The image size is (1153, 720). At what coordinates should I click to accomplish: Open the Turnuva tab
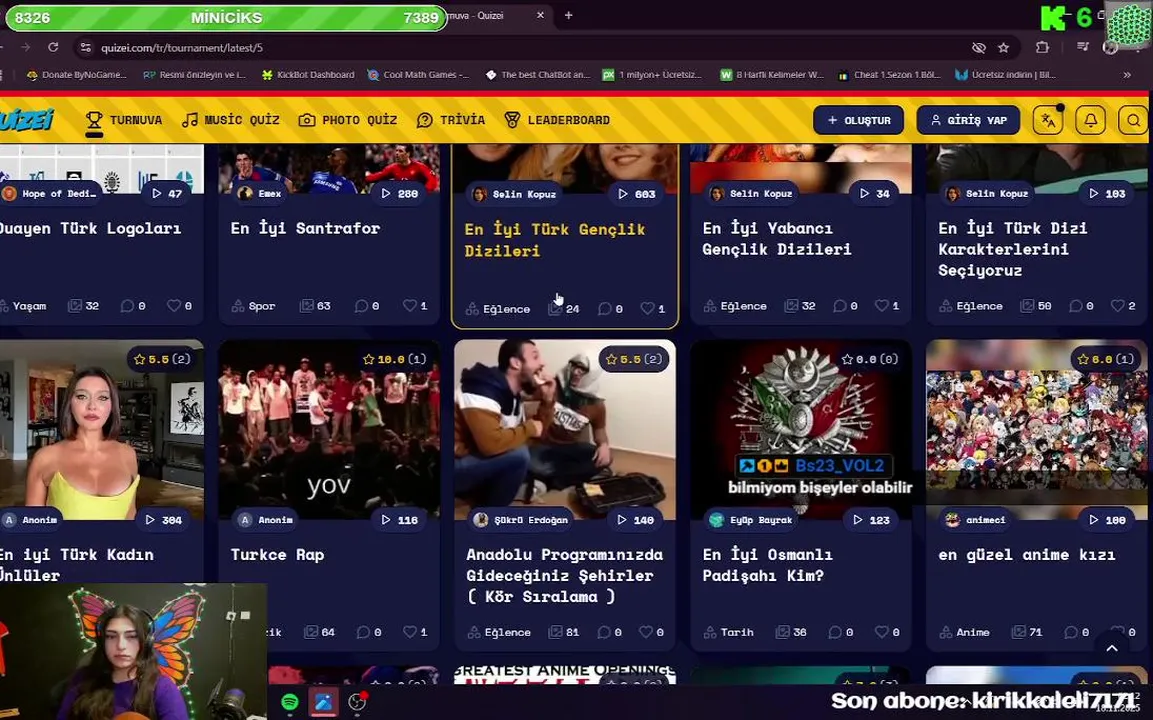tap(124, 120)
